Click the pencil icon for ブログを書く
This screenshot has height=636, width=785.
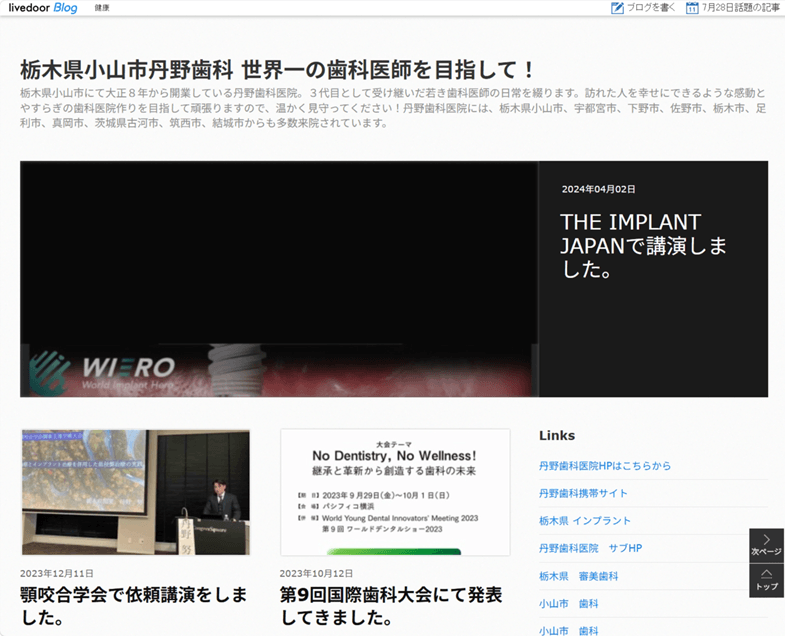(x=617, y=8)
